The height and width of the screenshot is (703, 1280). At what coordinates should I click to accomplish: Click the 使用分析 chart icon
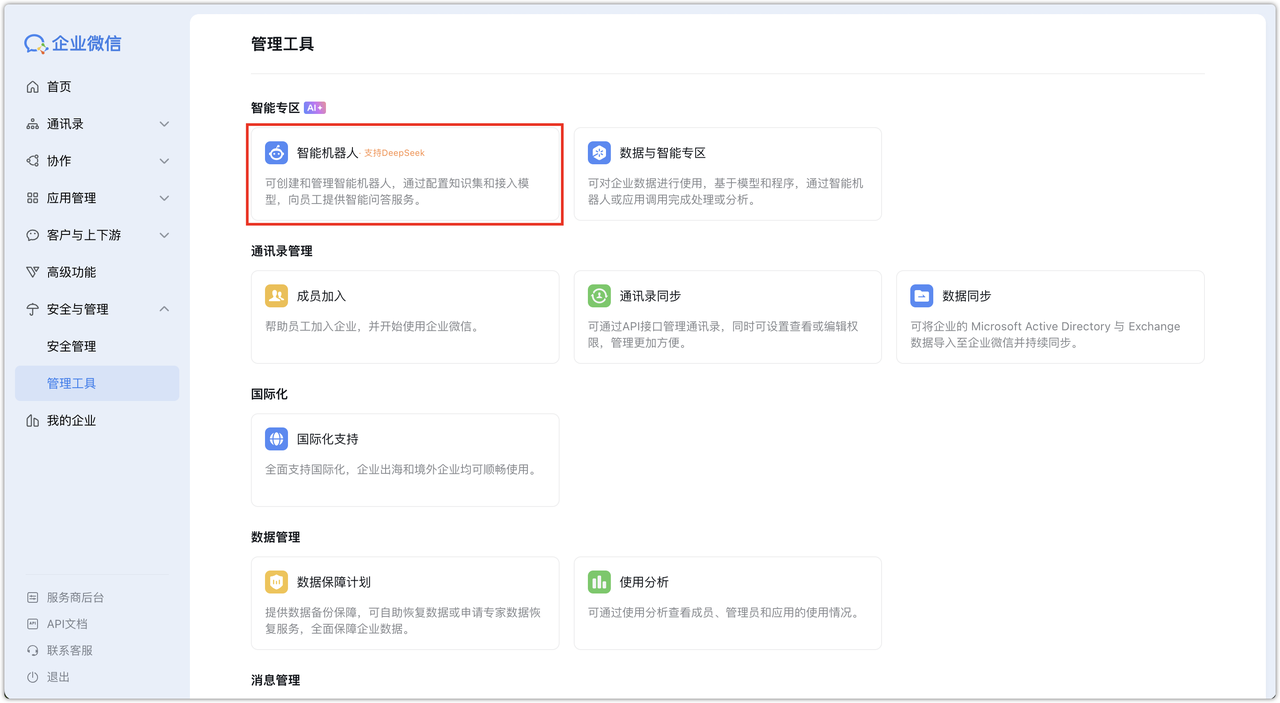coord(598,581)
